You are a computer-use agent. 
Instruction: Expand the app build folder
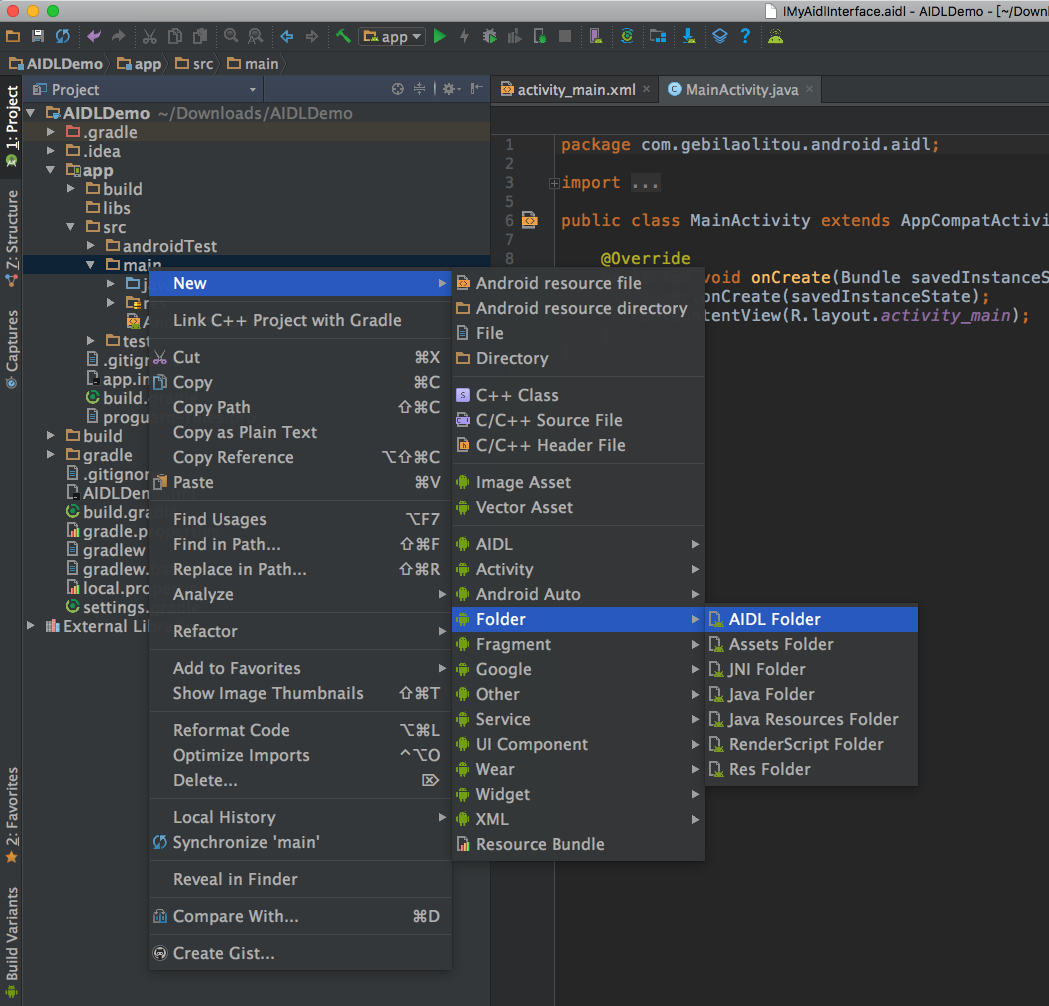click(71, 189)
